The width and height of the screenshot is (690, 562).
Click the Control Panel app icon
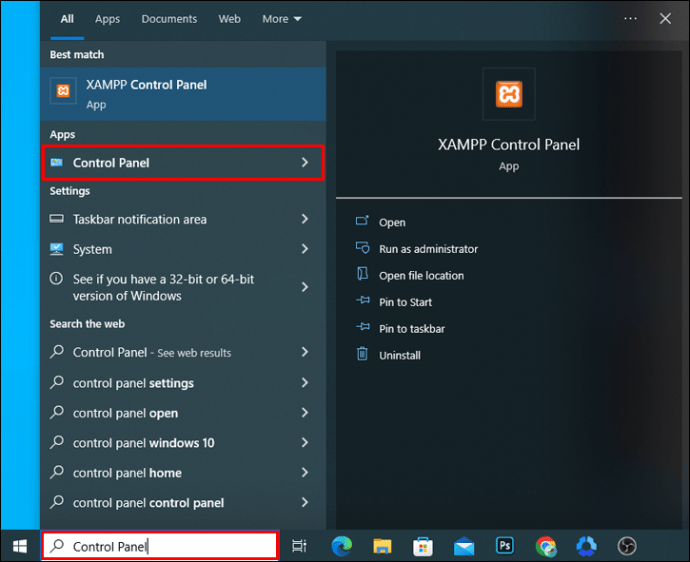click(x=56, y=162)
